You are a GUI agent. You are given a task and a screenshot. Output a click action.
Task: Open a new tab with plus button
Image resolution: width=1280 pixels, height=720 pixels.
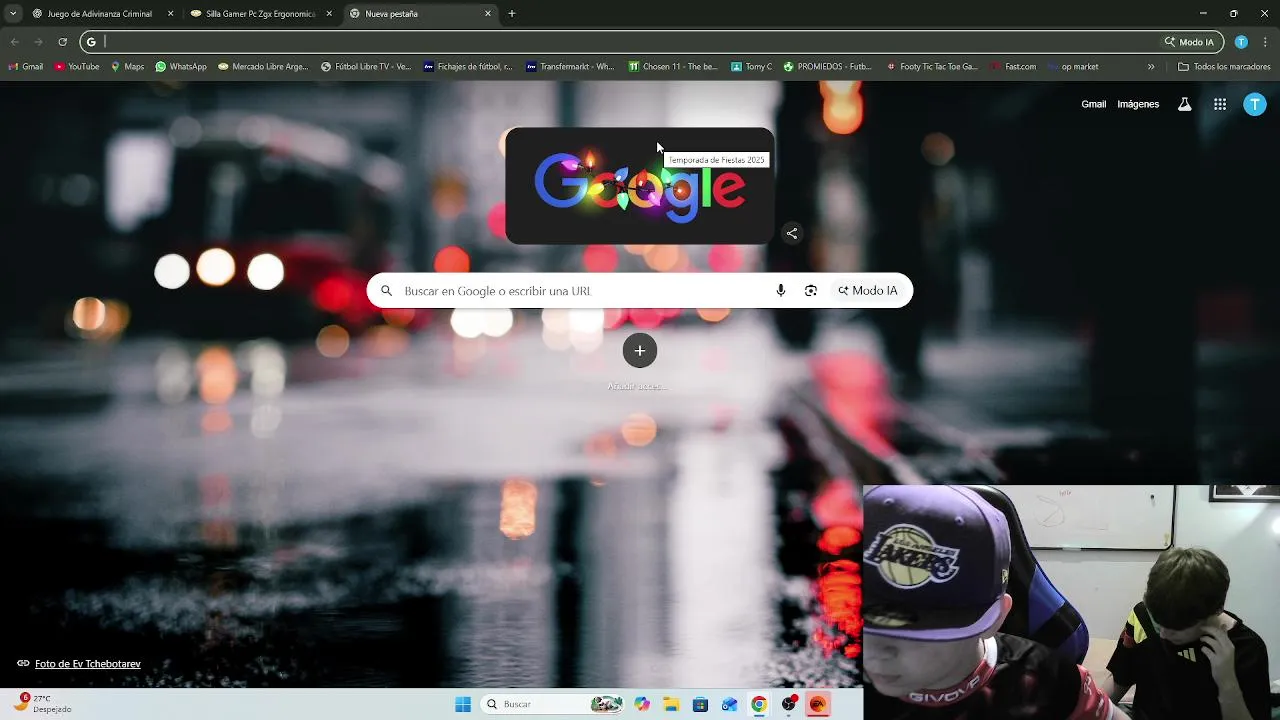(x=512, y=14)
